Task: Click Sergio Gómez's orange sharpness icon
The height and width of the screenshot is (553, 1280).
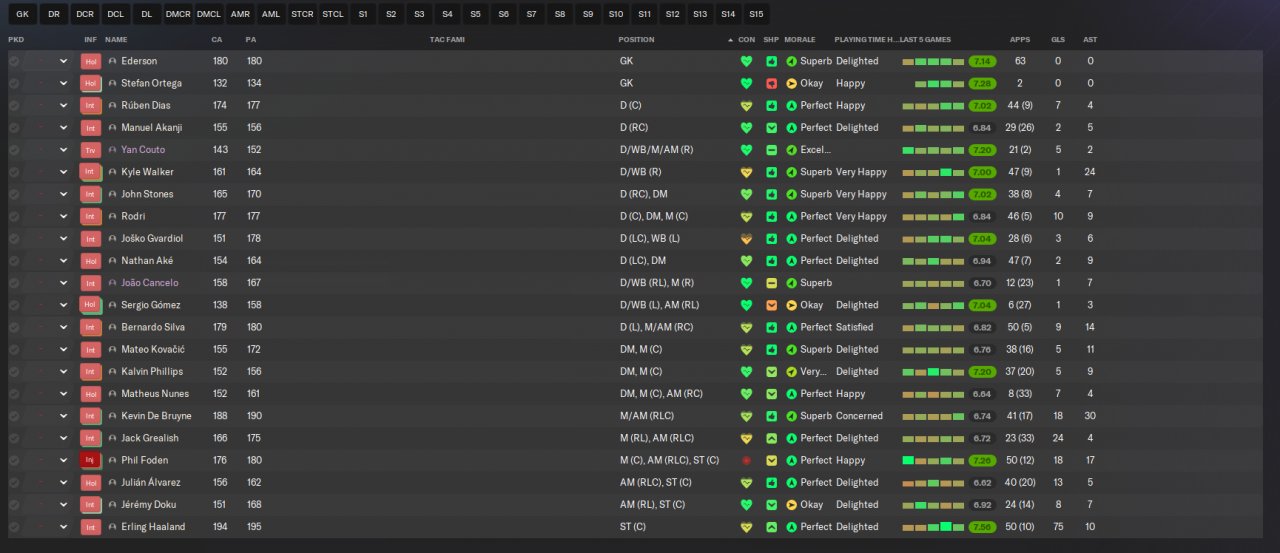Action: [x=771, y=305]
